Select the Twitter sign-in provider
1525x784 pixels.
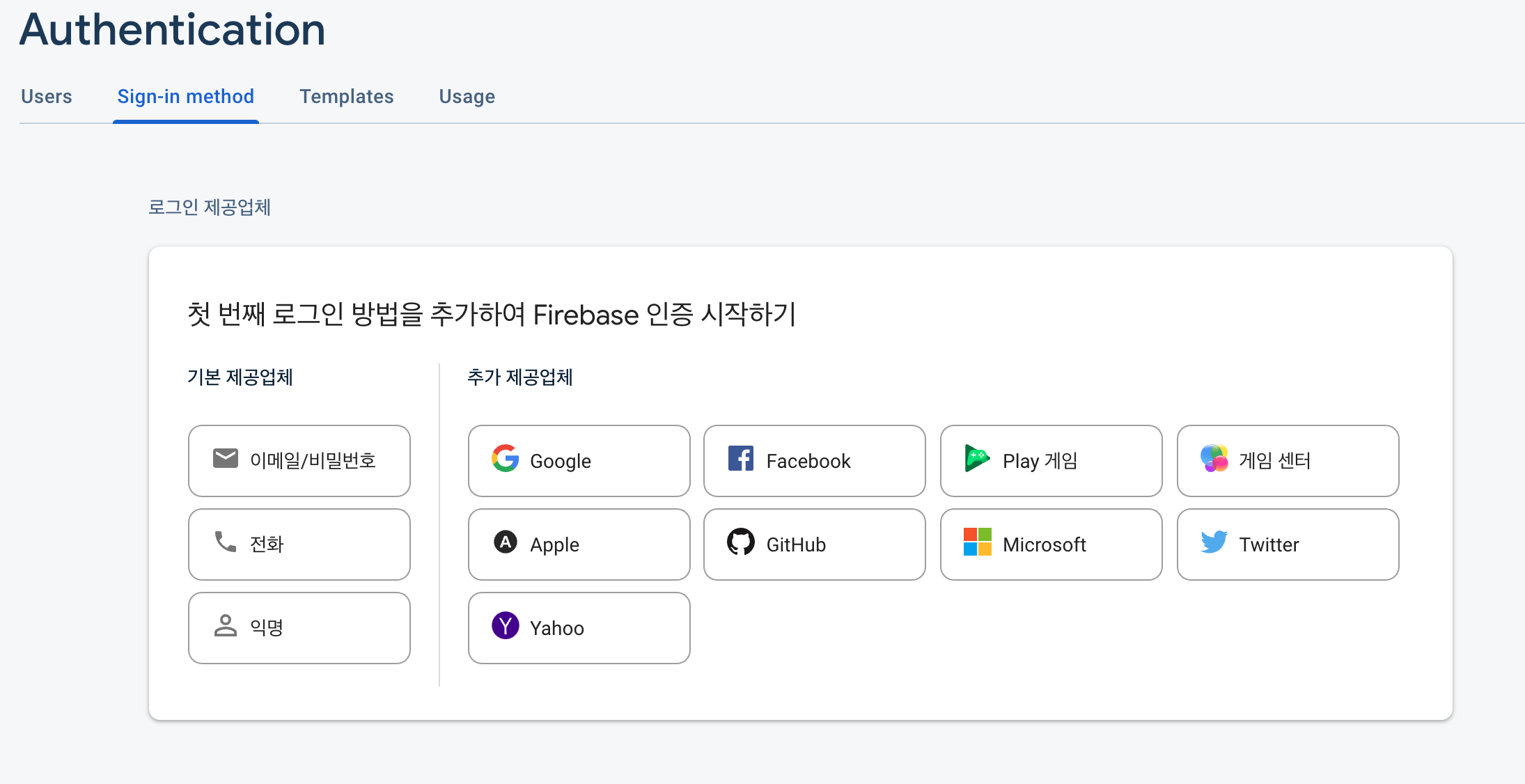click(1288, 544)
